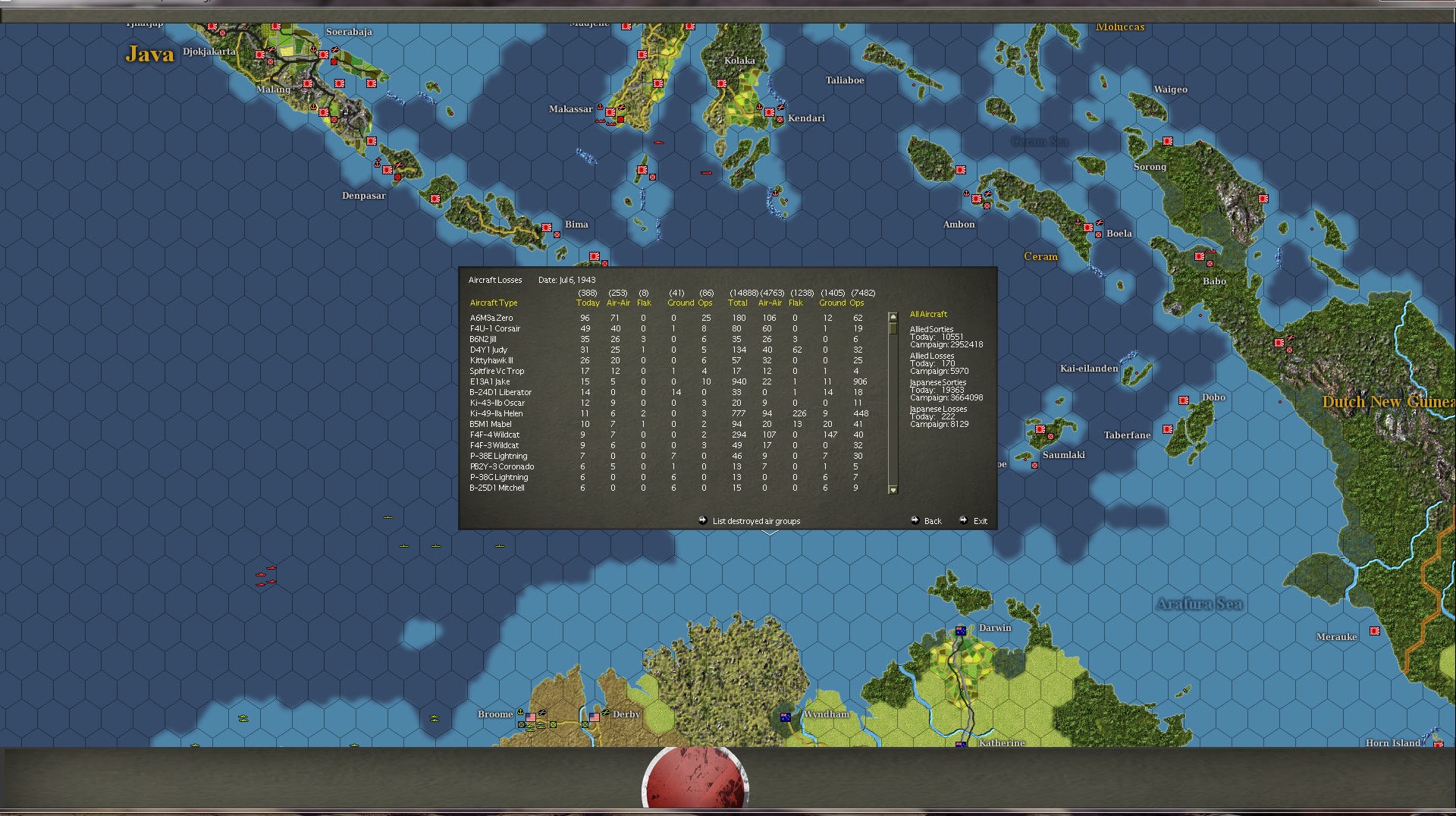
Task: Select the B5M1 Mabel row
Action: 667,424
